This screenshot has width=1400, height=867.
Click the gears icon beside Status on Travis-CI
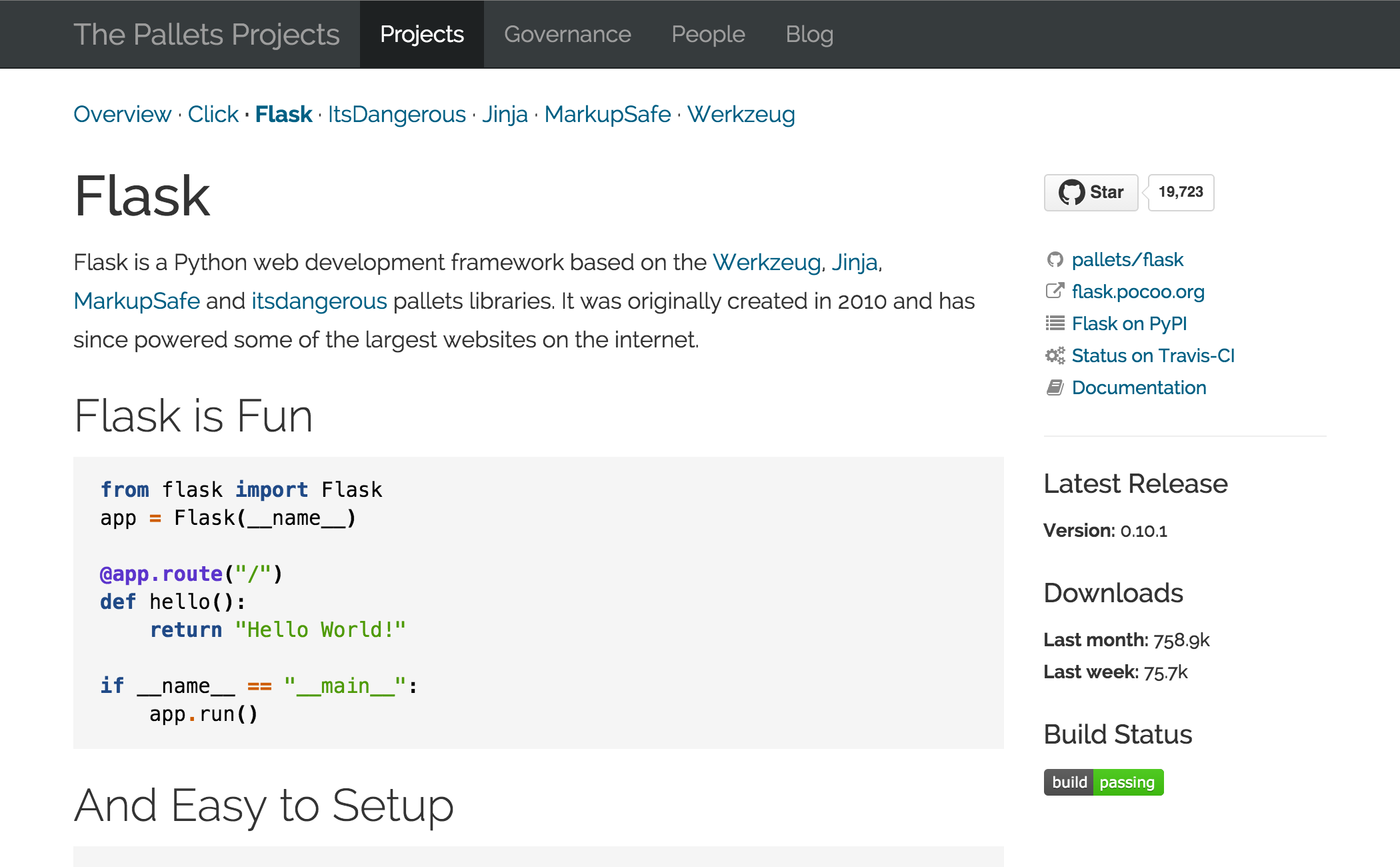point(1055,355)
